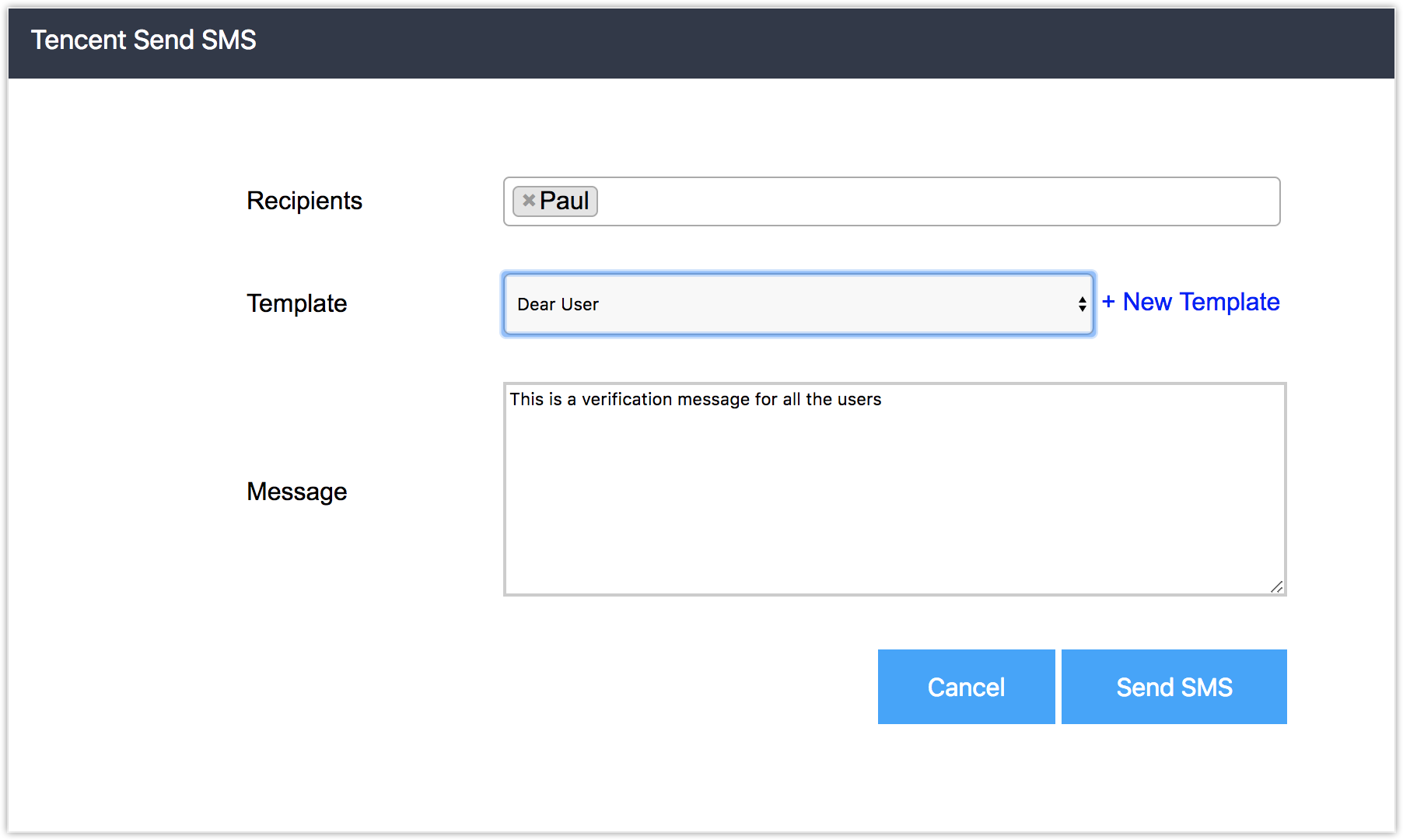
Task: Click the verification message text in Message box
Action: click(x=695, y=399)
